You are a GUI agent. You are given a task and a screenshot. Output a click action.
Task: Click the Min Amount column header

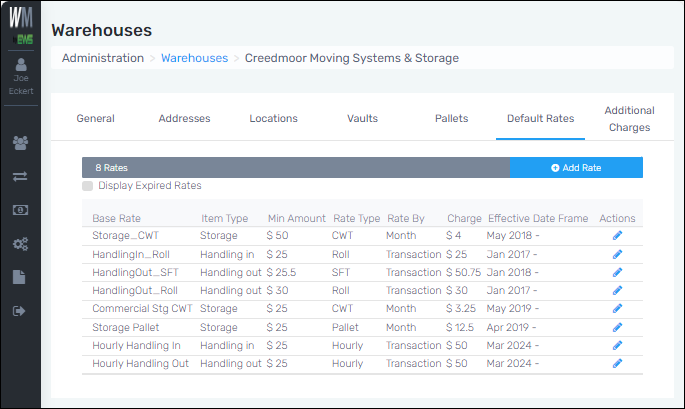[297, 218]
